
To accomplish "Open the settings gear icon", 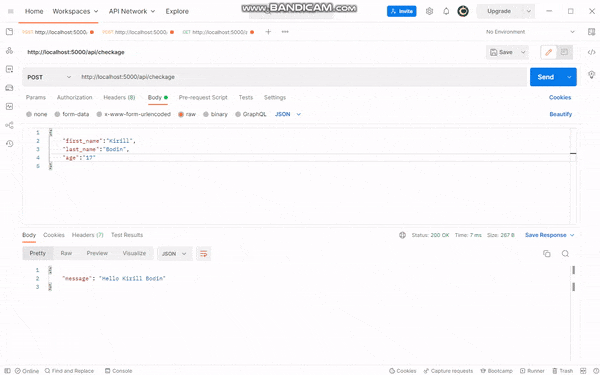I will 429,11.
